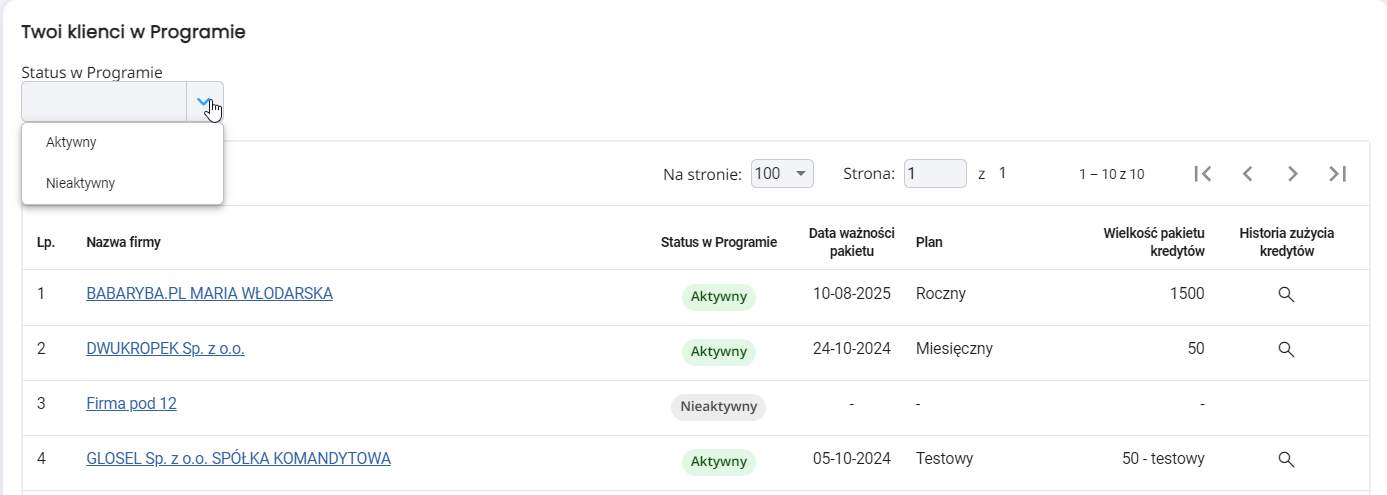Open Firma pod 12 link
Viewport: 1387px width, 495px height.
click(x=132, y=404)
